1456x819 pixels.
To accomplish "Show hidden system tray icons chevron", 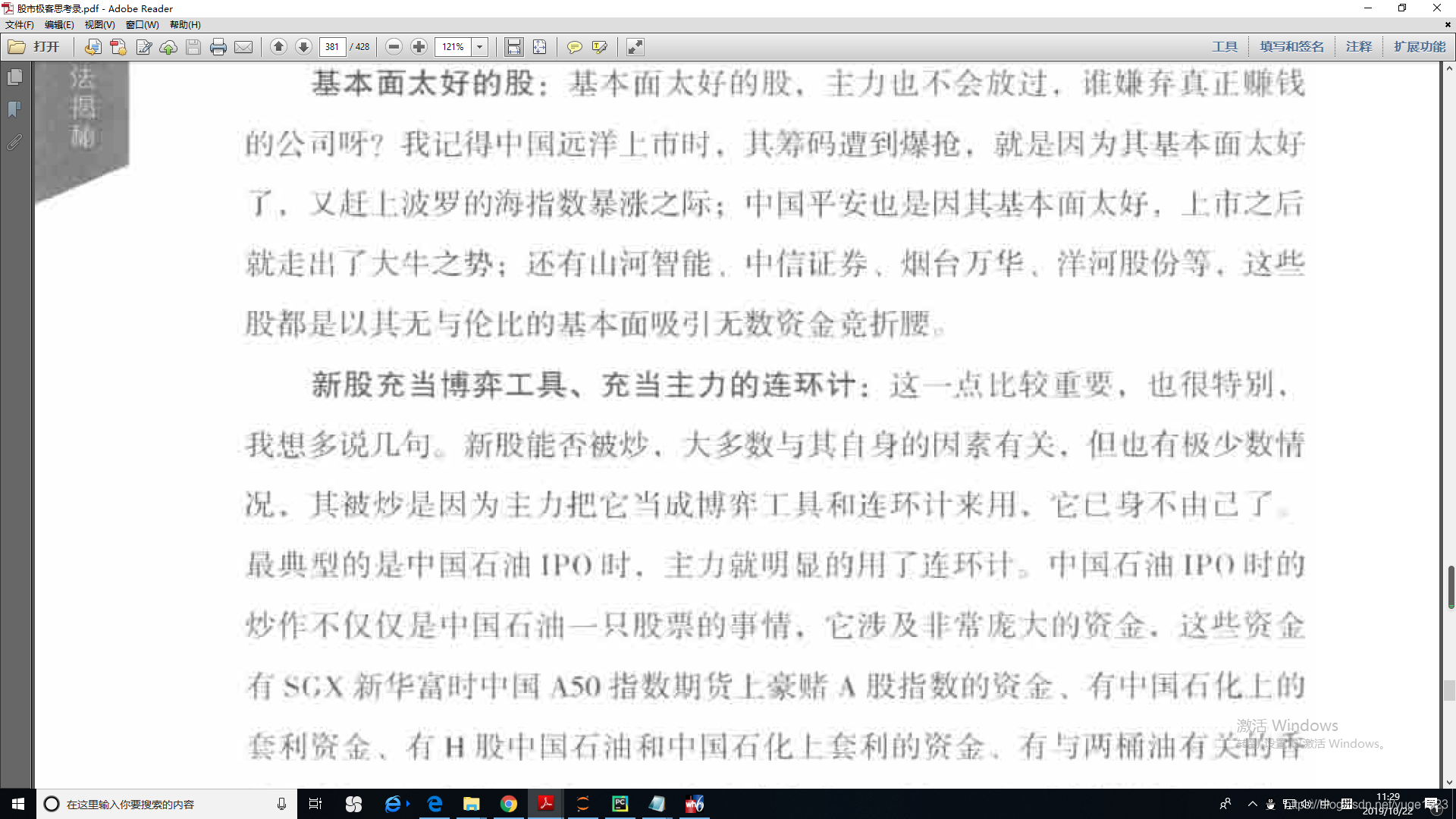I will click(1252, 804).
